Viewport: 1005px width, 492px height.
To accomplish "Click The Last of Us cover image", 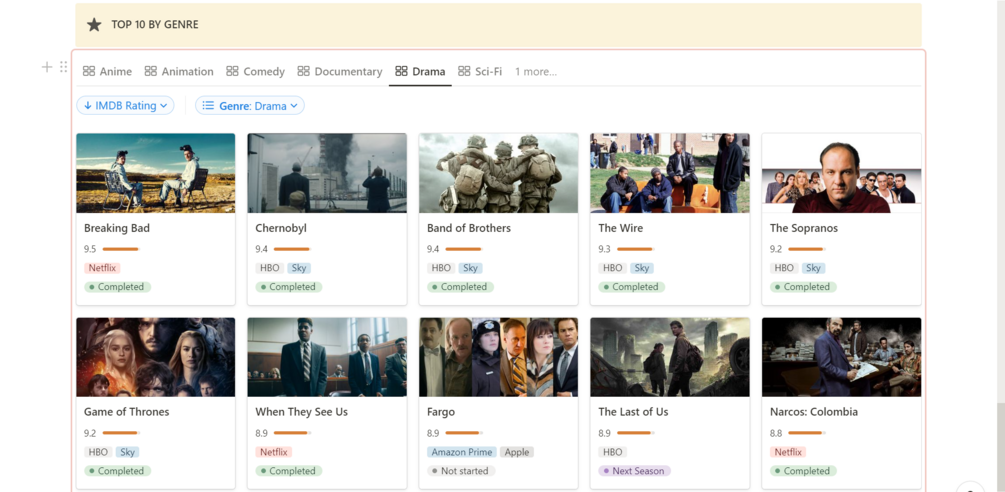I will point(670,357).
